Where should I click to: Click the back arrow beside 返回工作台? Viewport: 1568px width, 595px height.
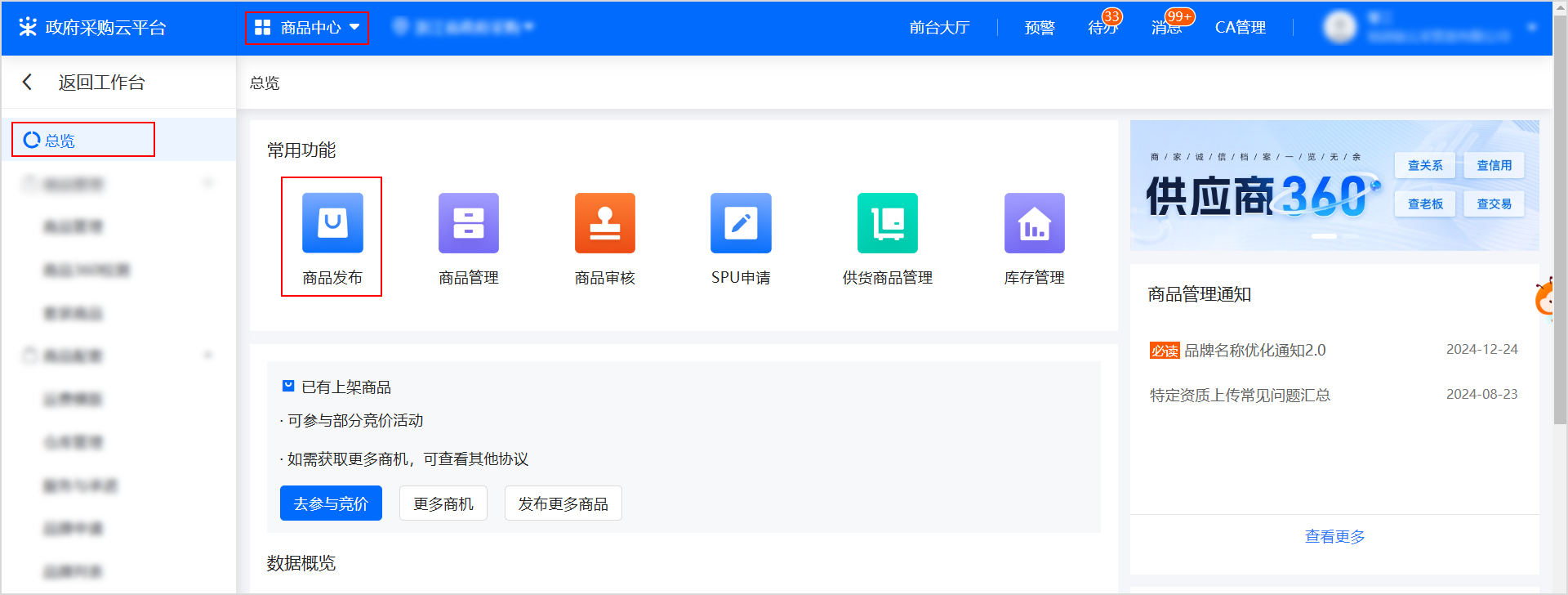(28, 82)
